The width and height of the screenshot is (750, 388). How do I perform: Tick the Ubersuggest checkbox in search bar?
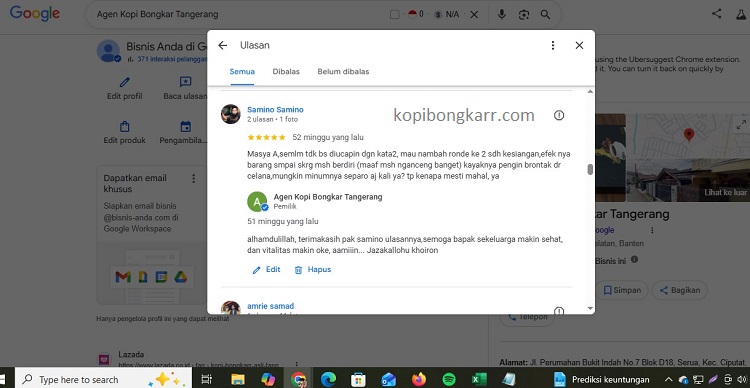(x=394, y=14)
